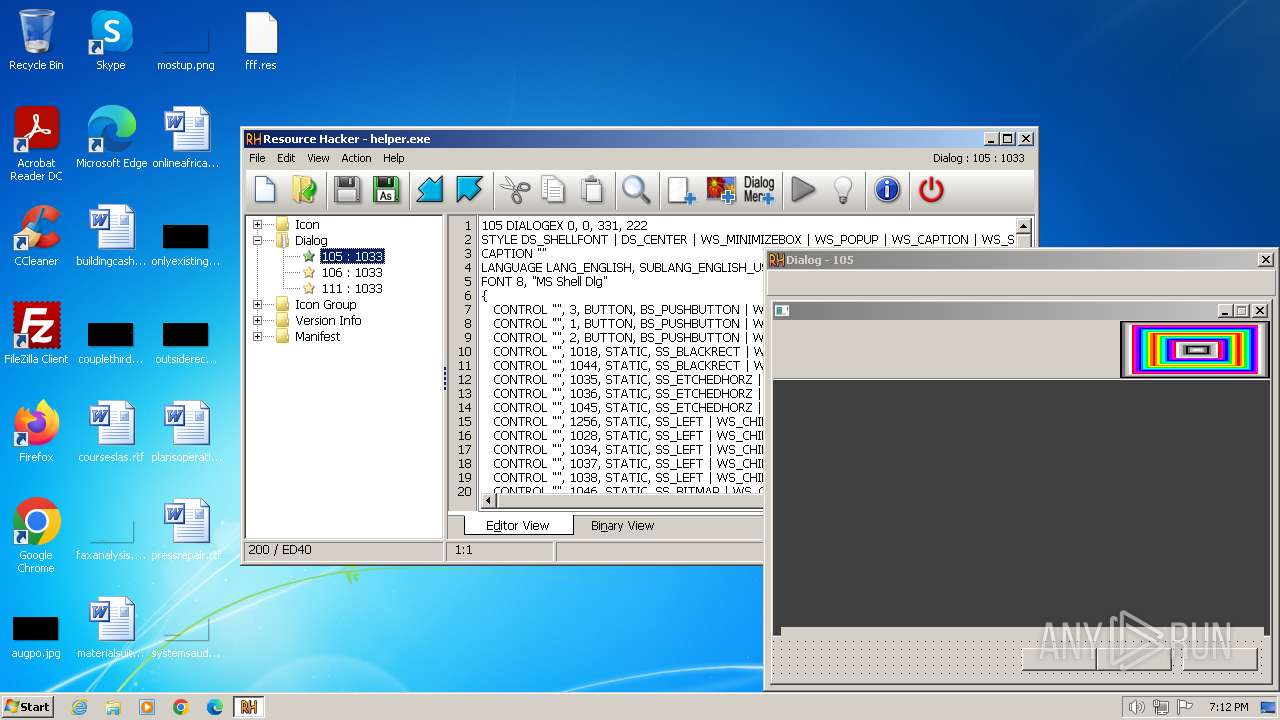The height and width of the screenshot is (720, 1280).
Task: Switch to the Editor View tab
Action: pyautogui.click(x=517, y=525)
